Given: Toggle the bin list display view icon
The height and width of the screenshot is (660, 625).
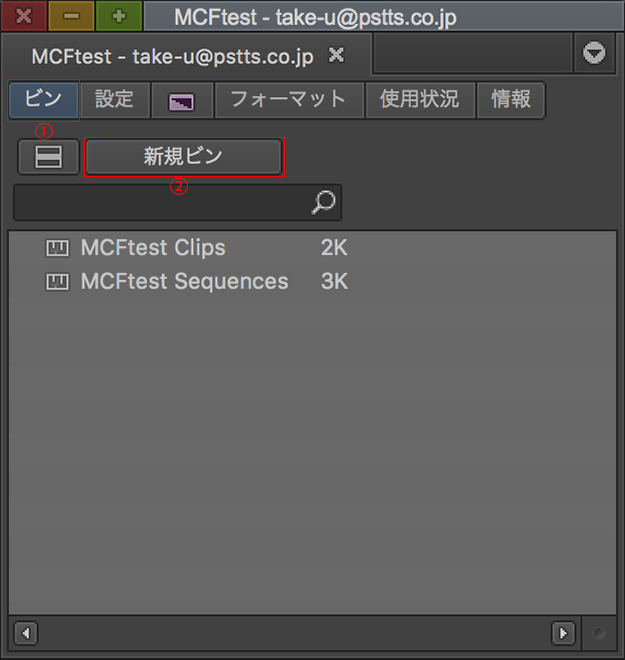Looking at the screenshot, I should click(x=48, y=158).
